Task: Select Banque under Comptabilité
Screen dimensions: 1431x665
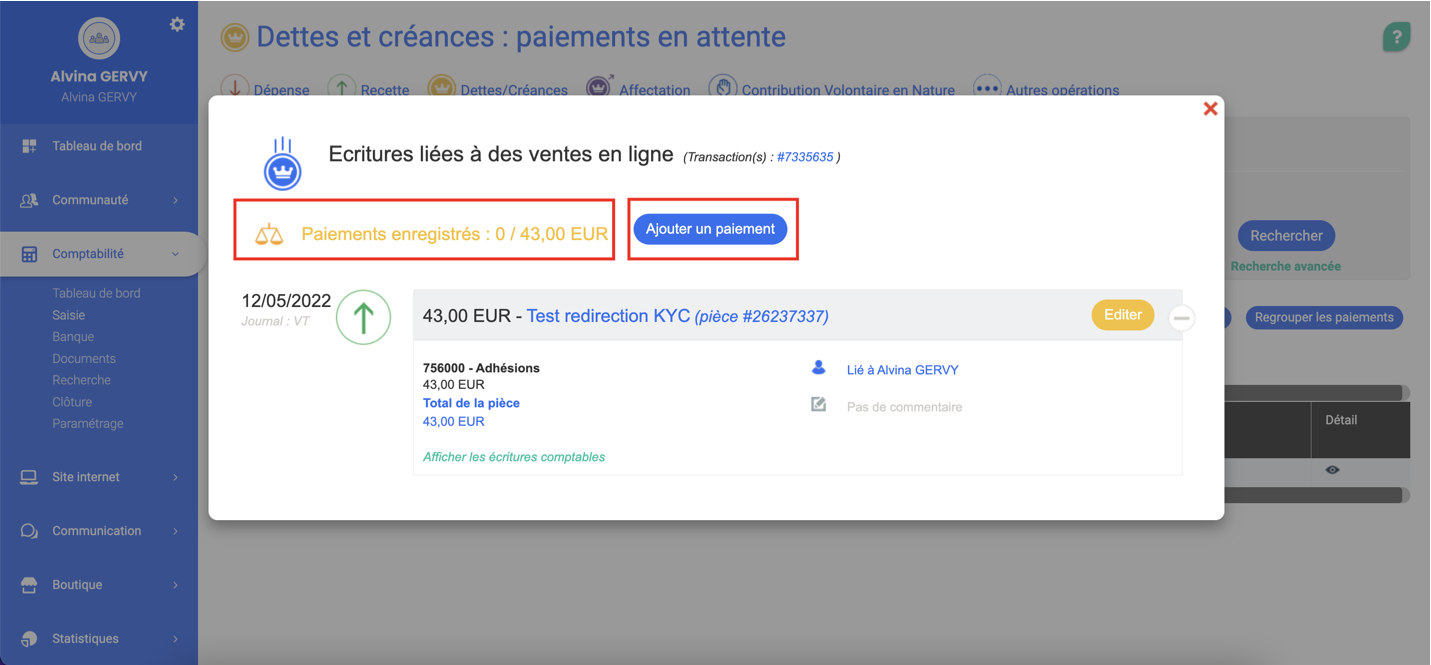Action: pos(73,337)
